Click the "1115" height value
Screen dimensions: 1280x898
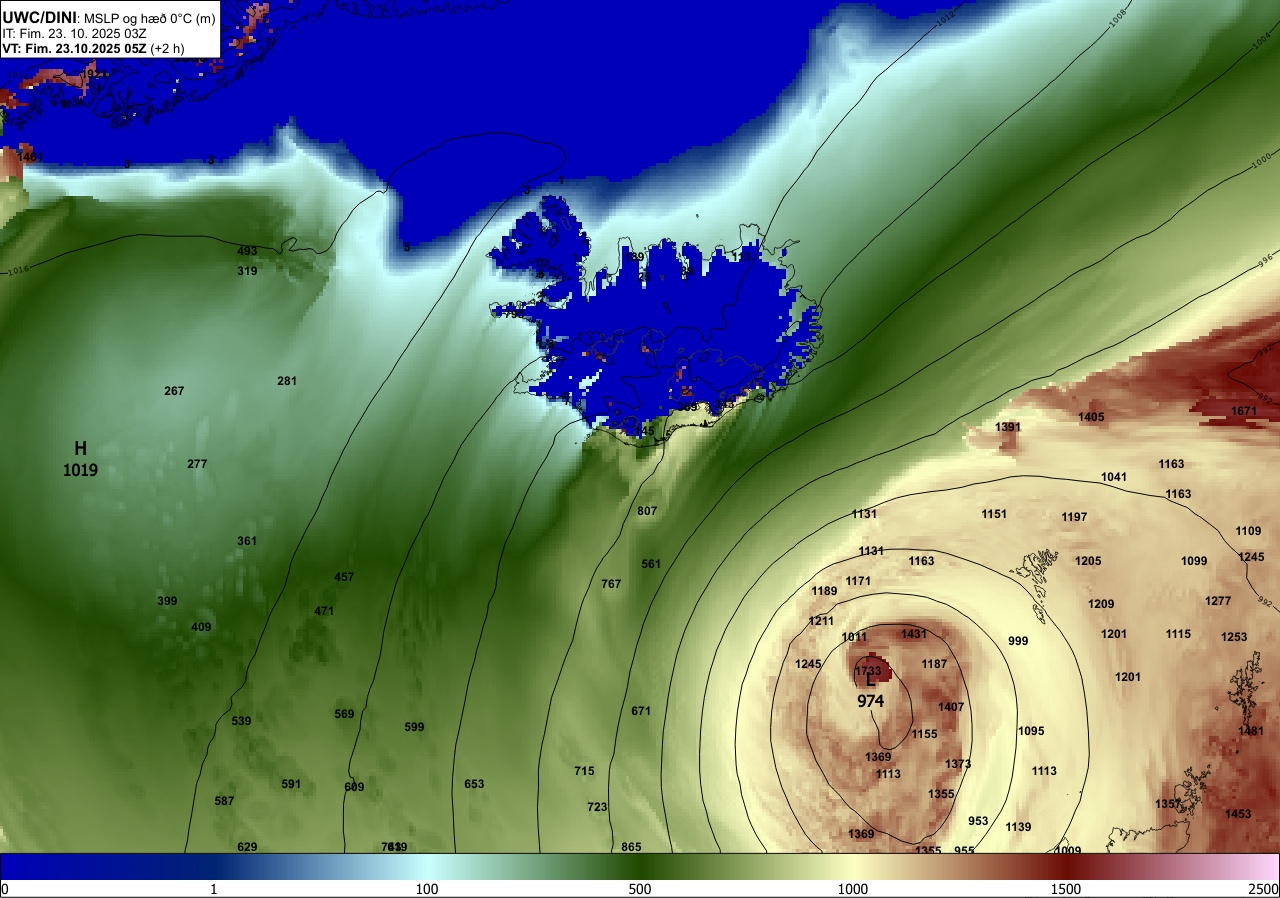point(1178,634)
